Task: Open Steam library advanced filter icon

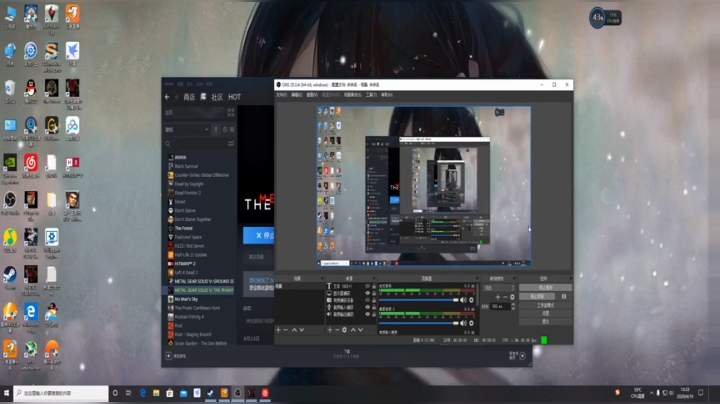Action: click(231, 144)
